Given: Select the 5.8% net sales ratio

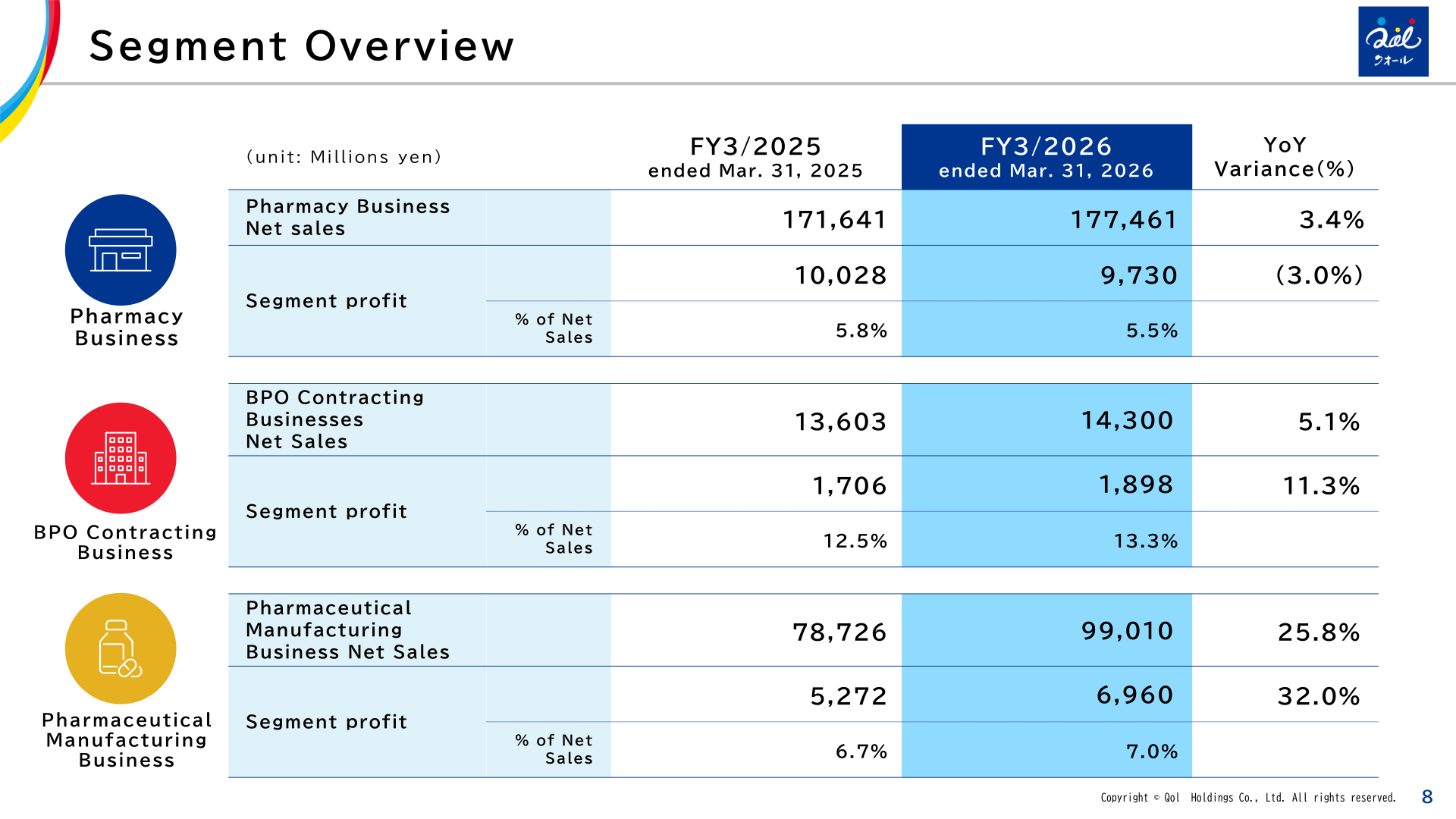Looking at the screenshot, I should coord(861,331).
